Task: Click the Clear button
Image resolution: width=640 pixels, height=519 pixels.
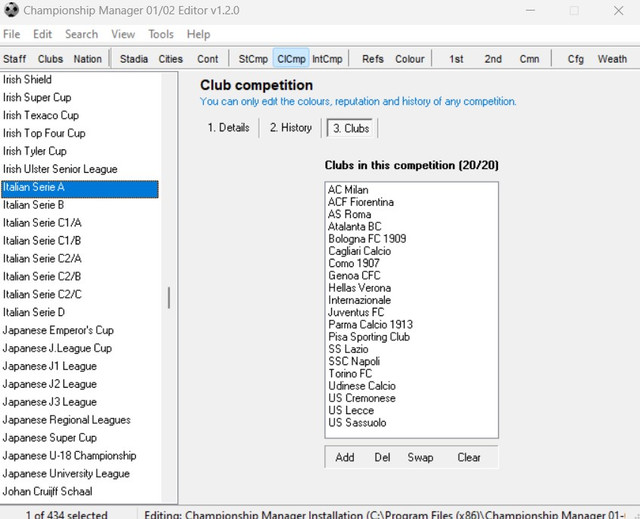Action: (469, 457)
